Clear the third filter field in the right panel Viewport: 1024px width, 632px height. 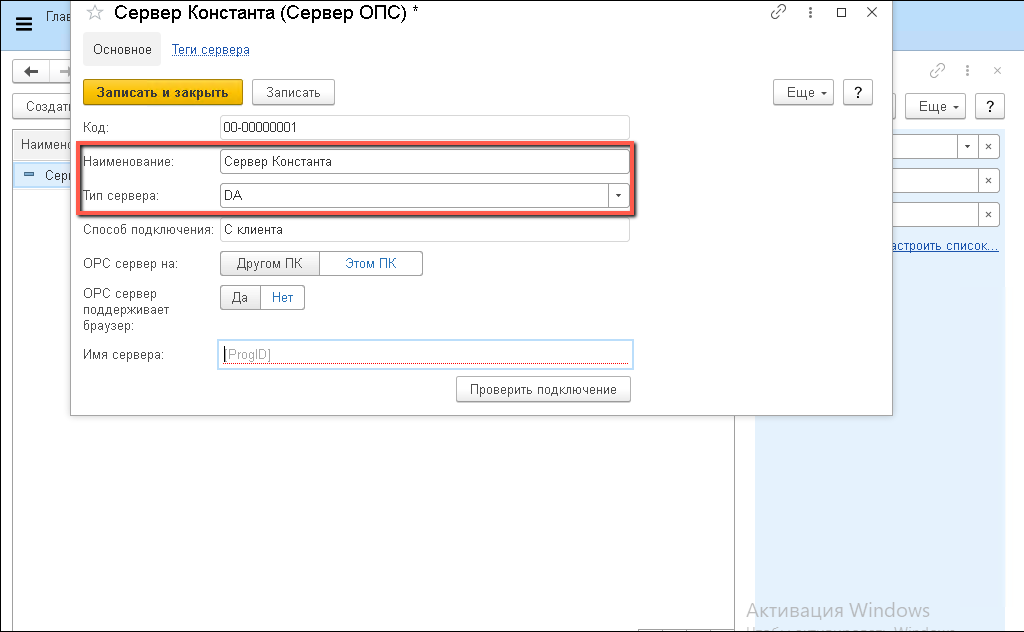click(x=988, y=215)
